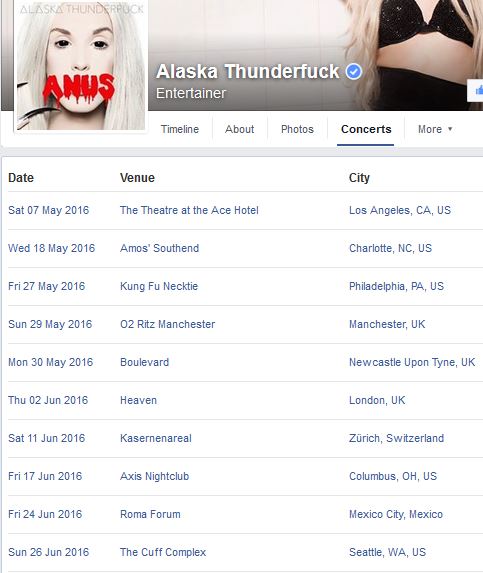The height and width of the screenshot is (573, 483).
Task: Click the Like thumbs-up icon button
Action: (478, 90)
